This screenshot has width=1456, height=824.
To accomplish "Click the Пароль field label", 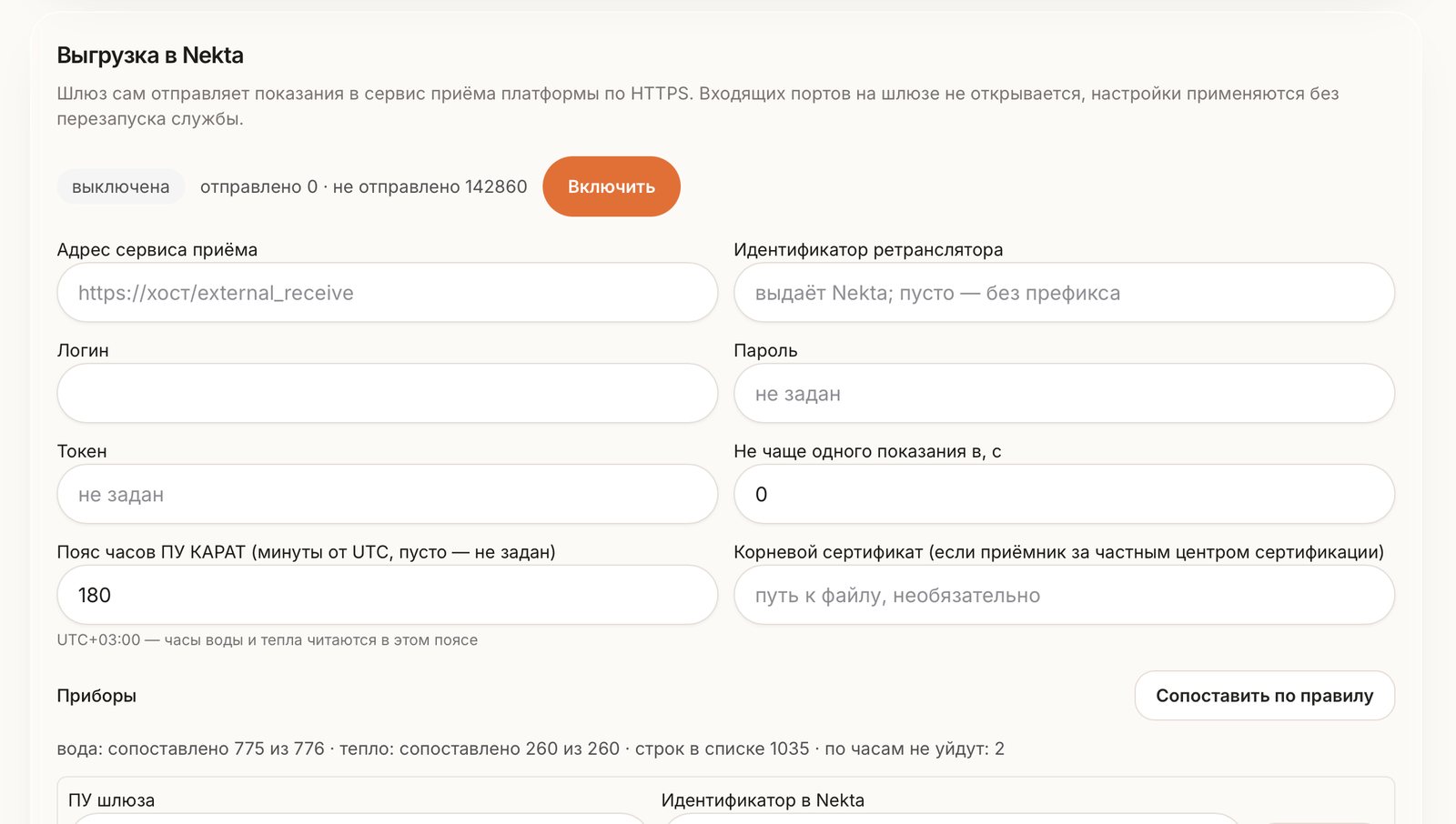I will pos(765,351).
